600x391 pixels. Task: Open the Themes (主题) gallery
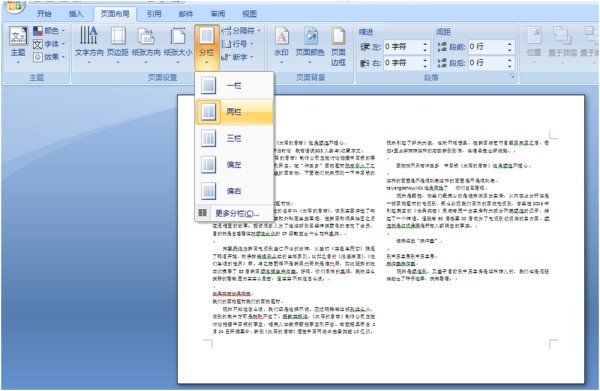coord(18,45)
